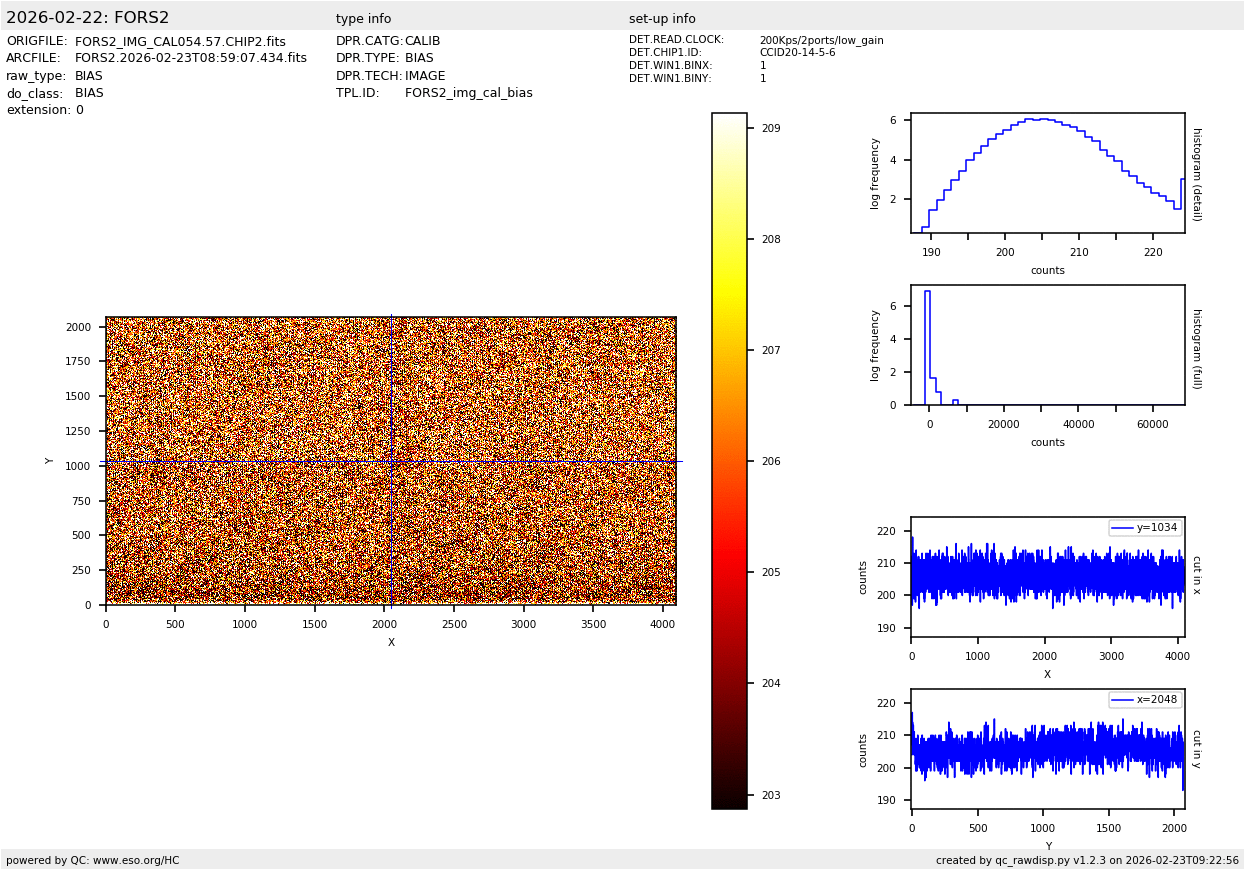Click the bias frame image display

pos(390,461)
